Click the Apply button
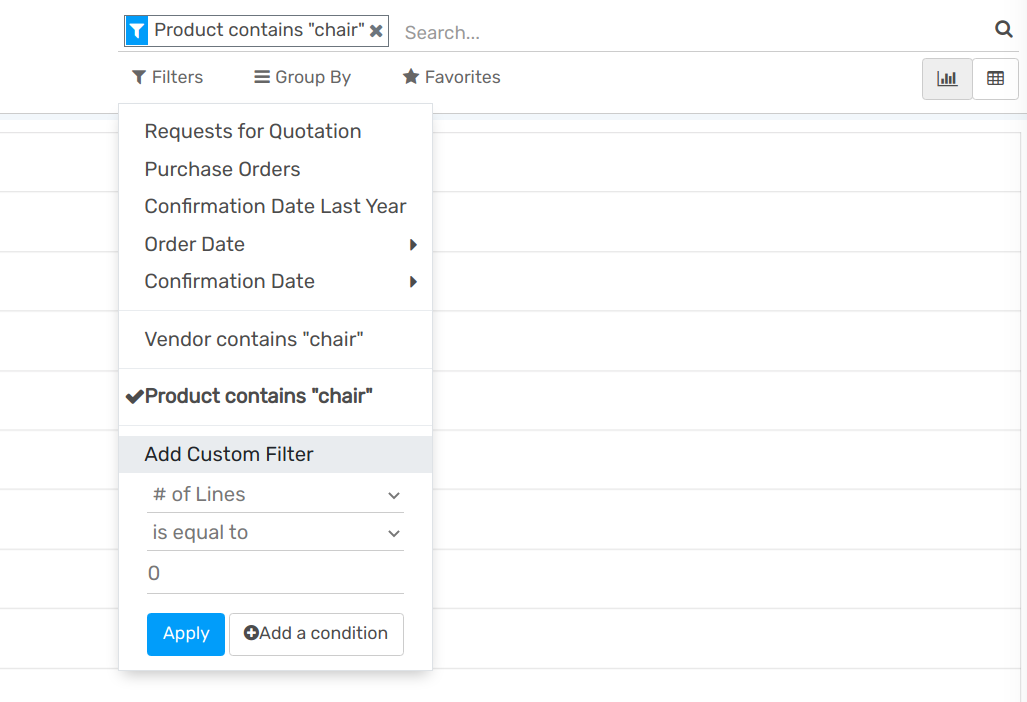The height and width of the screenshot is (702, 1027). point(185,634)
